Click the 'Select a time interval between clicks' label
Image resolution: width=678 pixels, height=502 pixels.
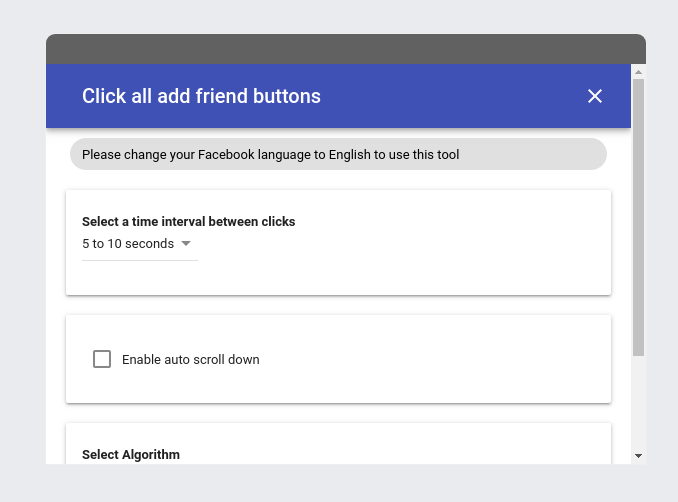(188, 222)
